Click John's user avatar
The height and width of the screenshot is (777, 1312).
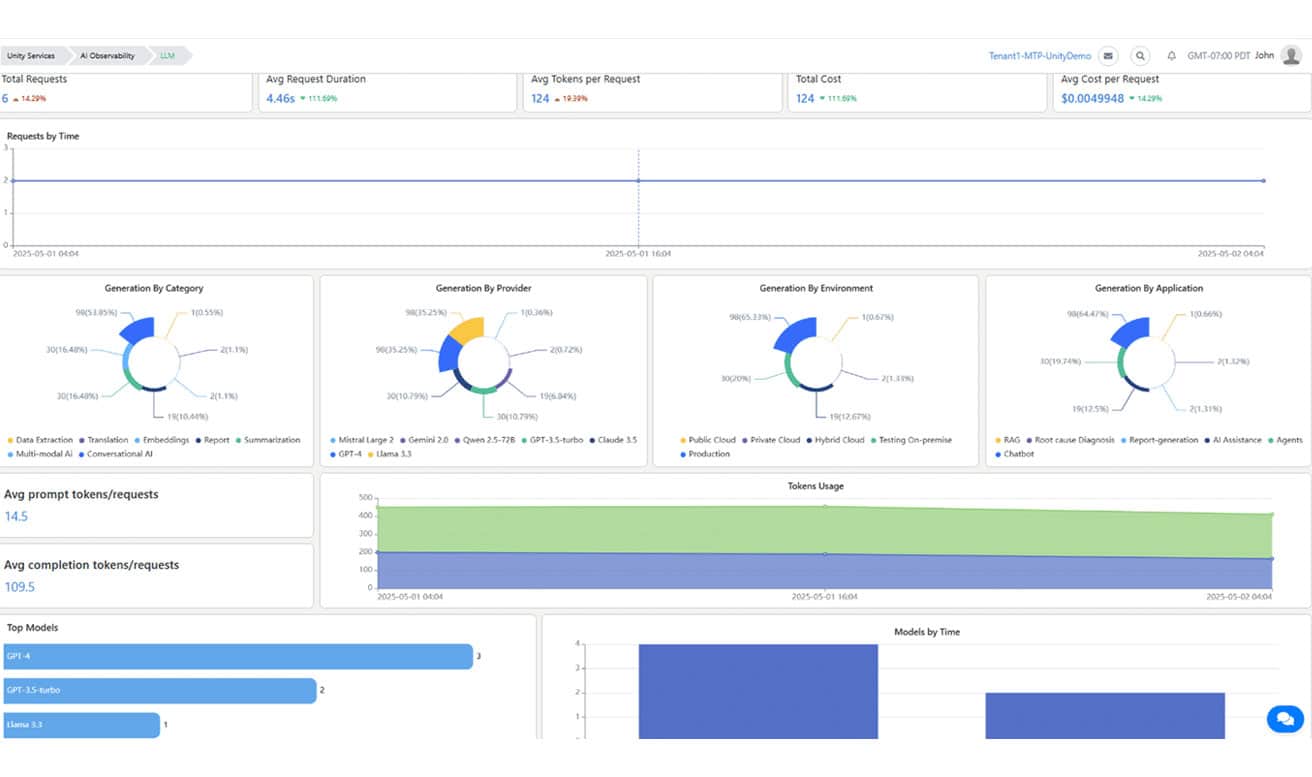click(x=1293, y=56)
